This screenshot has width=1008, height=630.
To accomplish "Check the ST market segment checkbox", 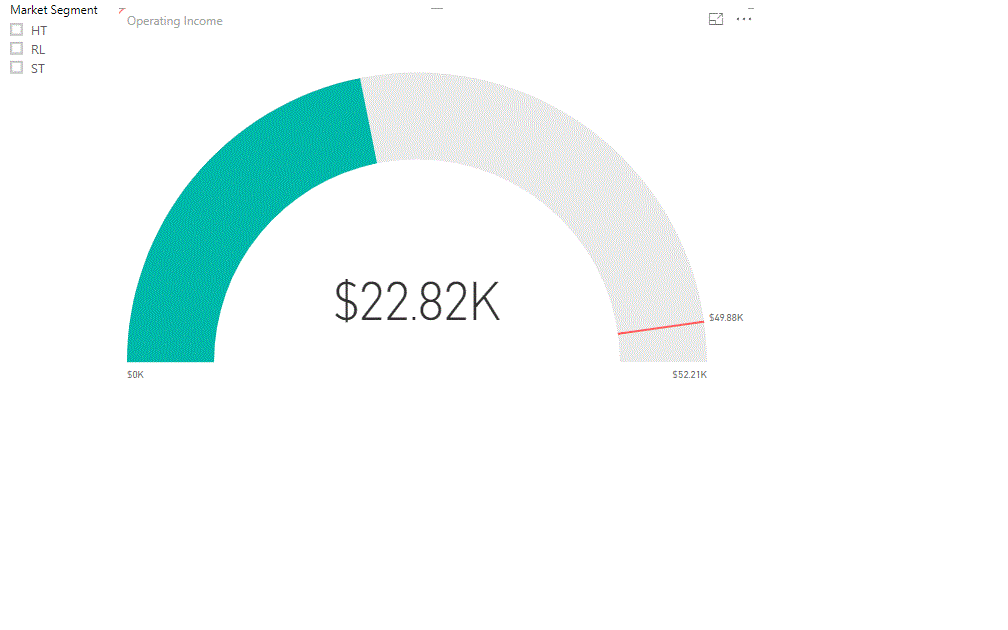I will [x=17, y=68].
